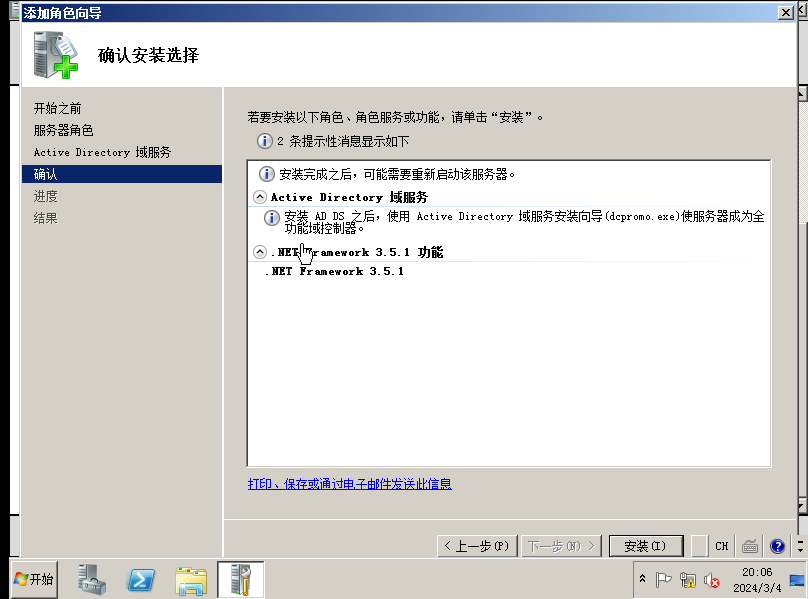Expand hidden system tray icons
The image size is (808, 599).
[x=643, y=579]
